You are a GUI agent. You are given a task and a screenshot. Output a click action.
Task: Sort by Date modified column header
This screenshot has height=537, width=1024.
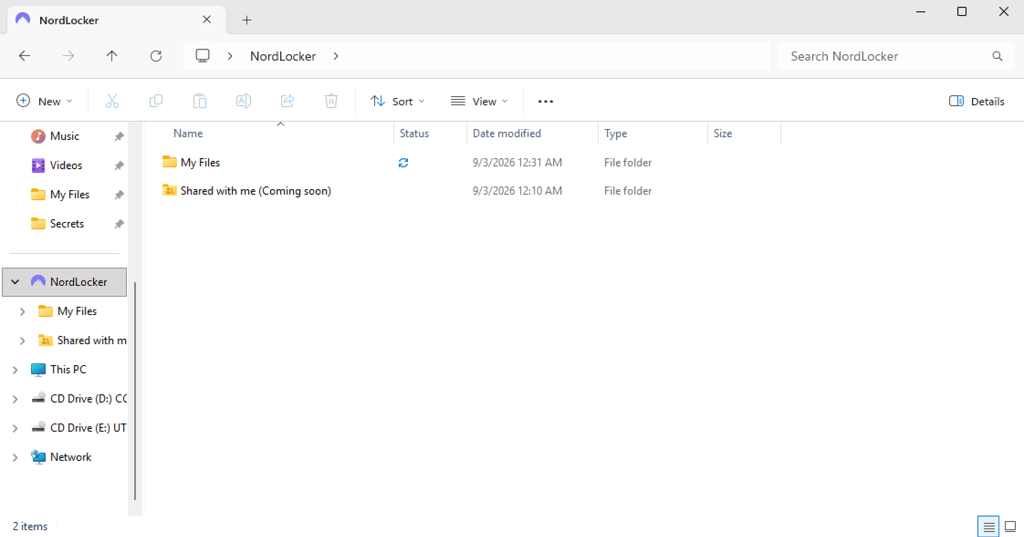507,133
